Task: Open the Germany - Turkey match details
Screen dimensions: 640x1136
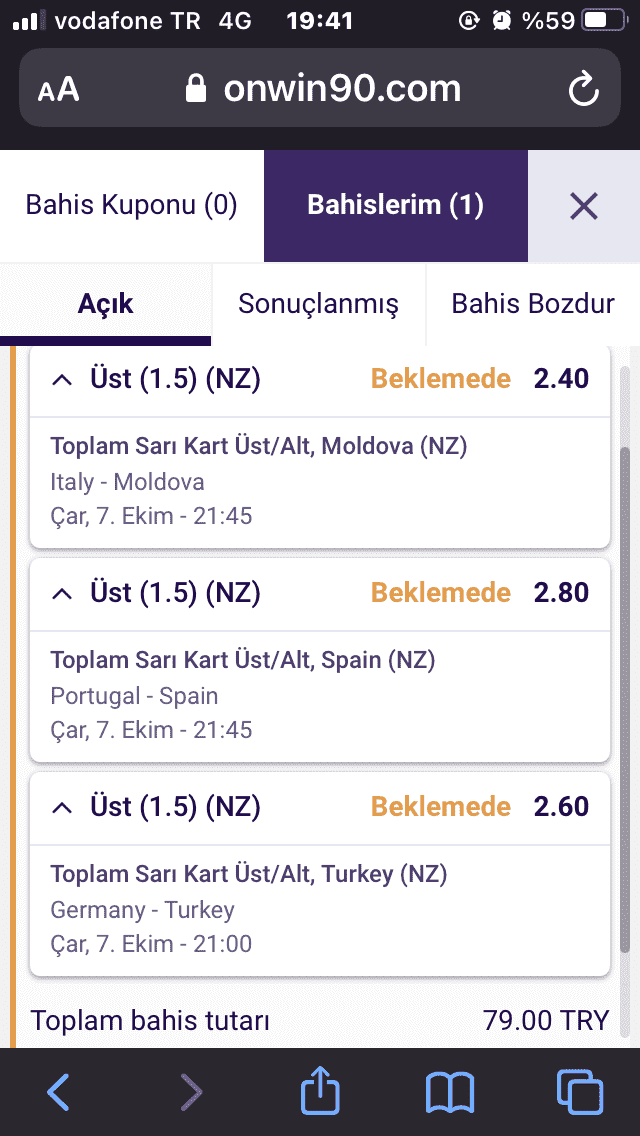Action: (143, 910)
